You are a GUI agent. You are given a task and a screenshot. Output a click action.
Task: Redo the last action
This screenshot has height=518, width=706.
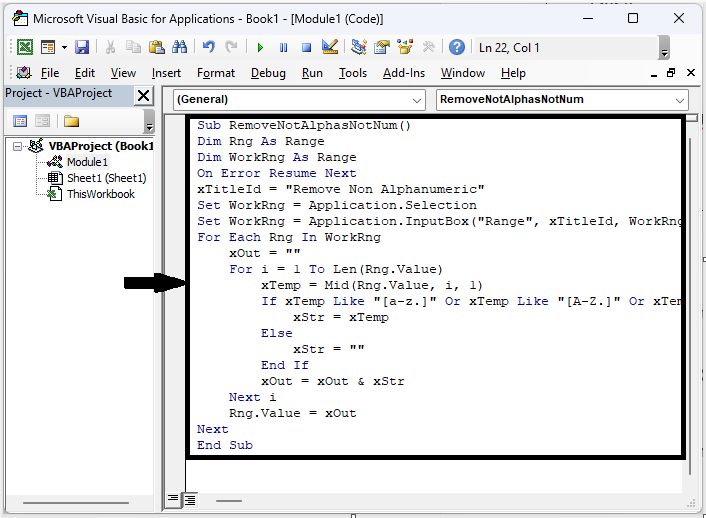[x=231, y=47]
